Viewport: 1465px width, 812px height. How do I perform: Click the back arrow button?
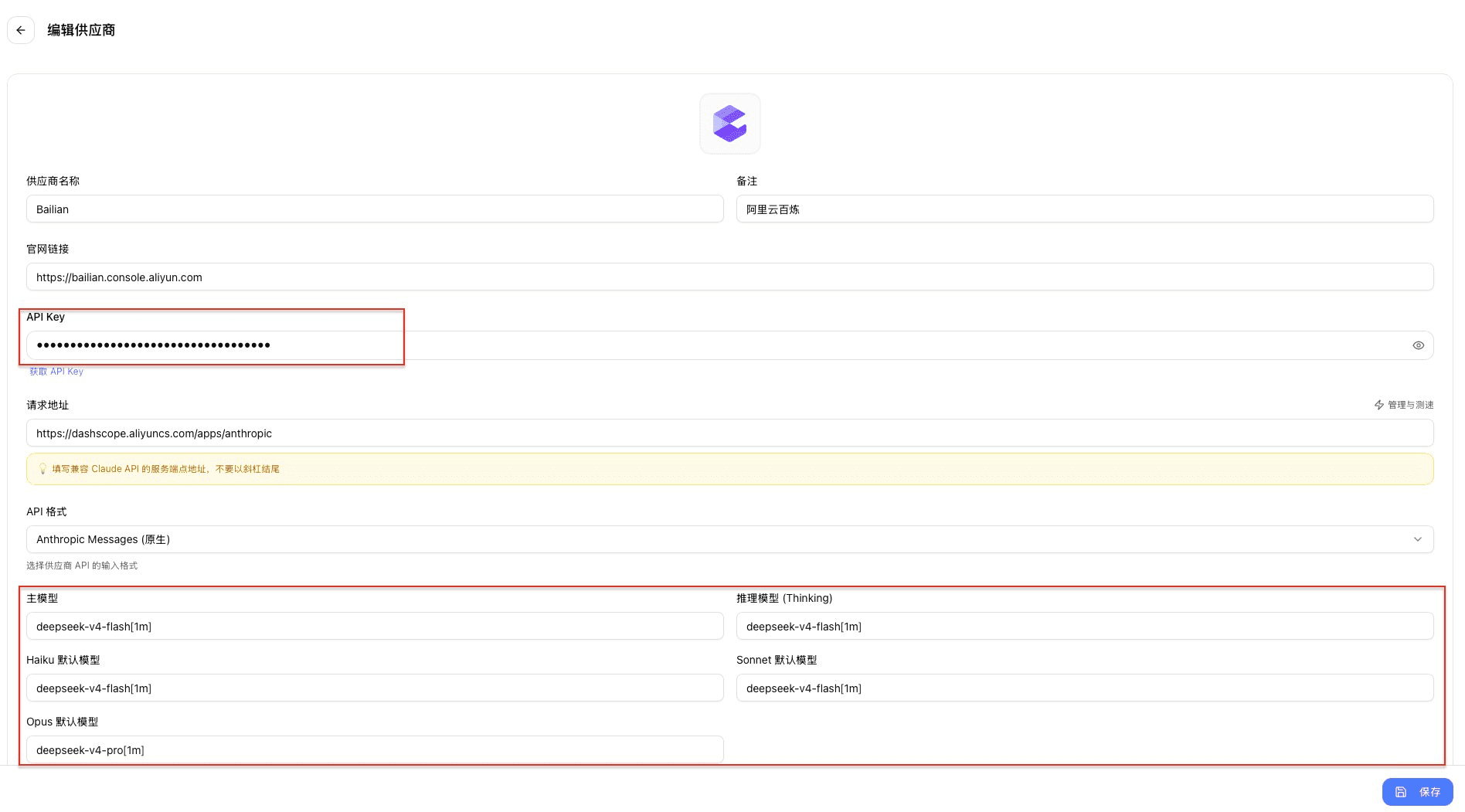pos(21,30)
